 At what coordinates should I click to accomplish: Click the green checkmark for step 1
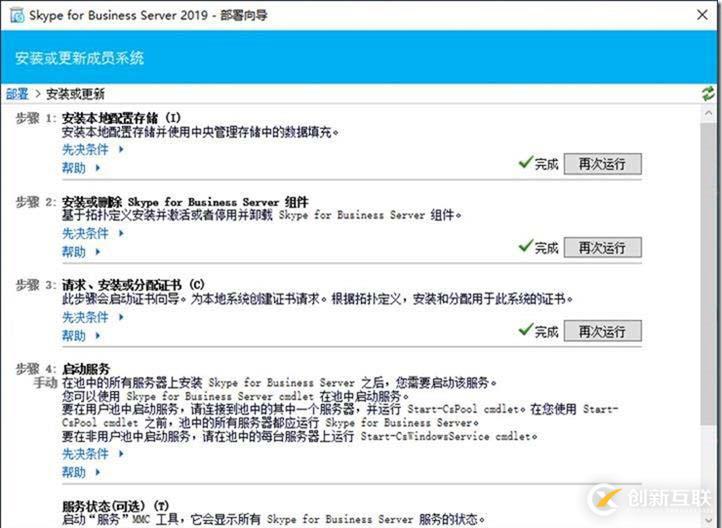(525, 162)
